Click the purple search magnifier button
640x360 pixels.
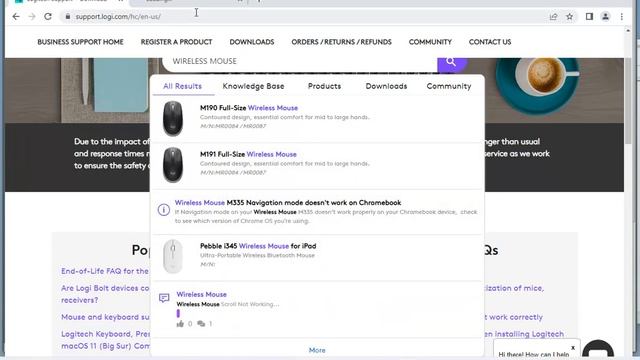[x=452, y=64]
